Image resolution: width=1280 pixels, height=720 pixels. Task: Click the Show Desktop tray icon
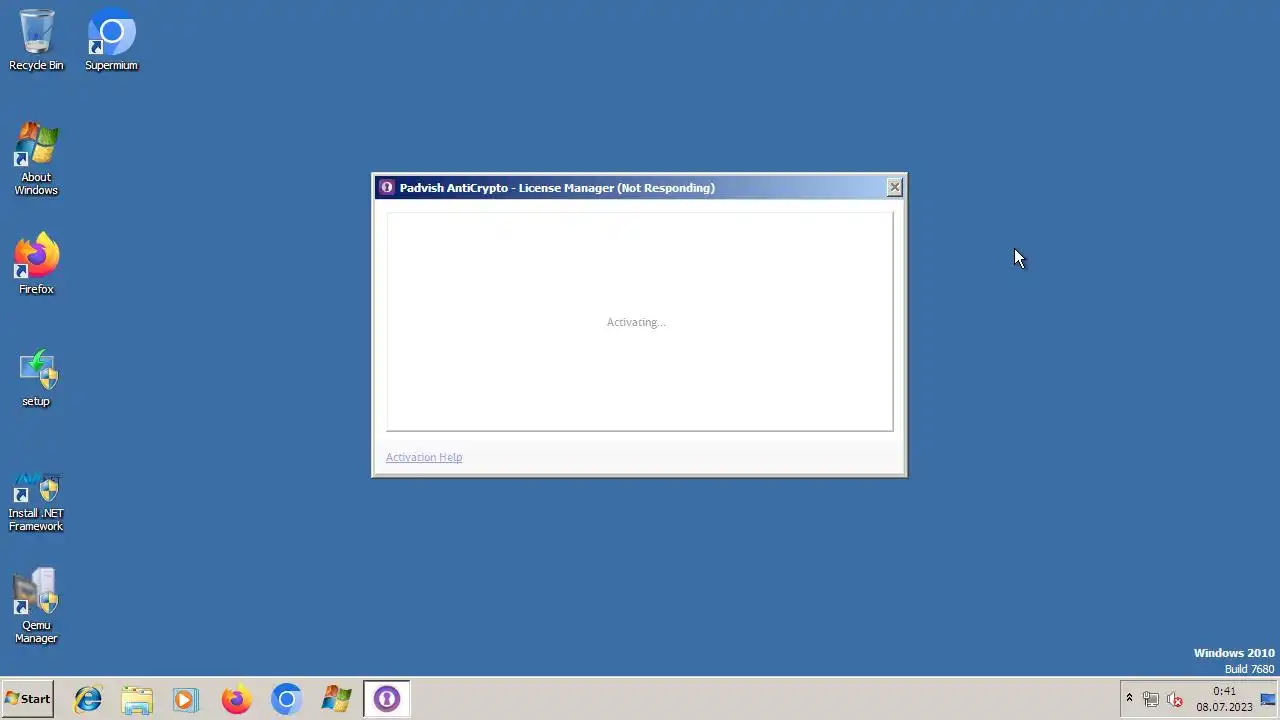pos(1268,699)
